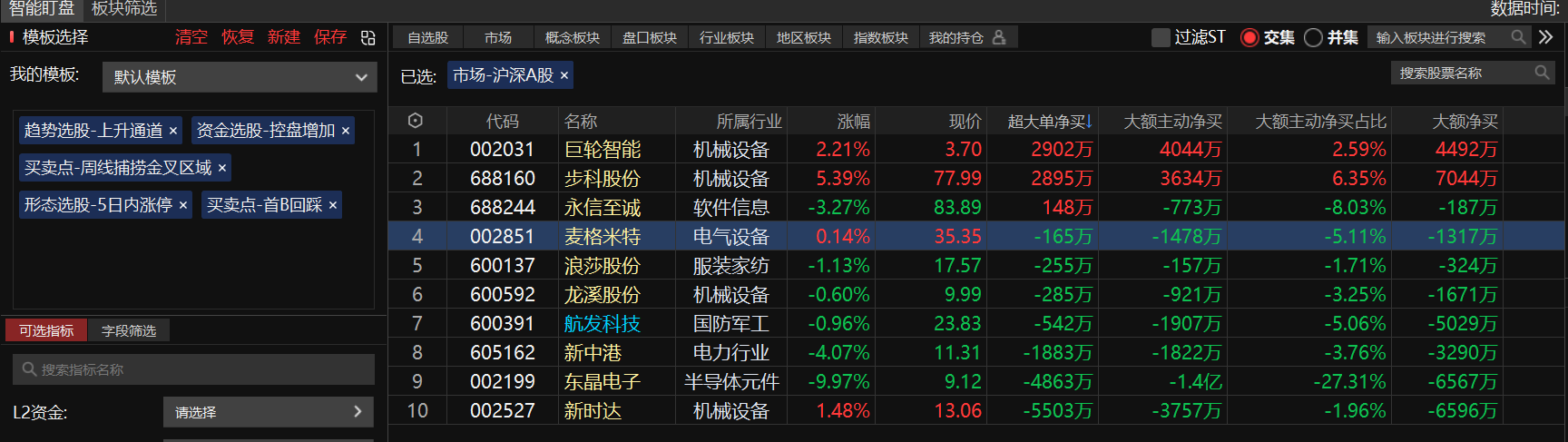
Task: Click the 代码 column header
Action: click(x=503, y=121)
